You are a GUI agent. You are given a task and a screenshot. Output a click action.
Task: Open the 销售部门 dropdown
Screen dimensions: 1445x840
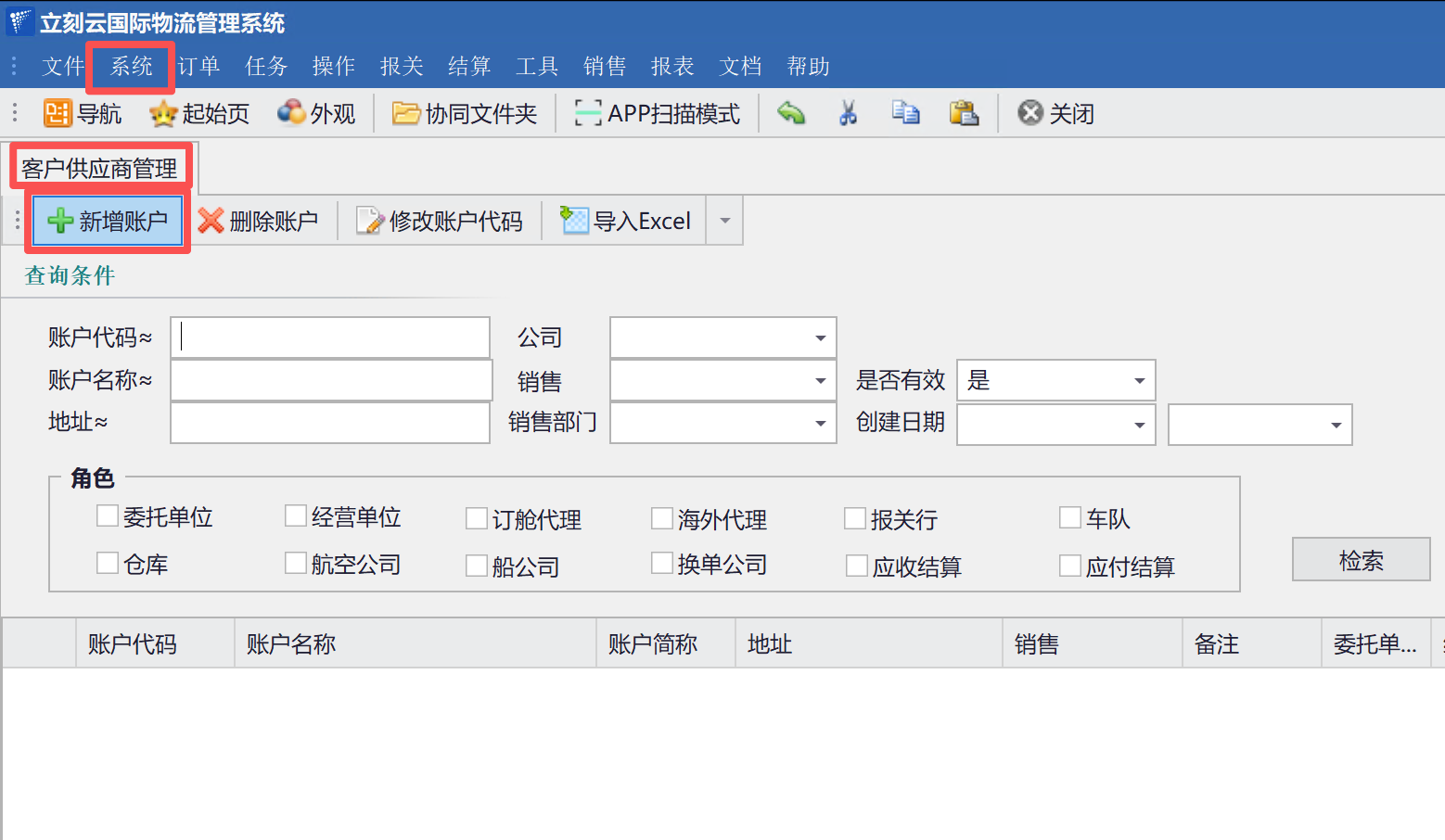click(x=820, y=423)
